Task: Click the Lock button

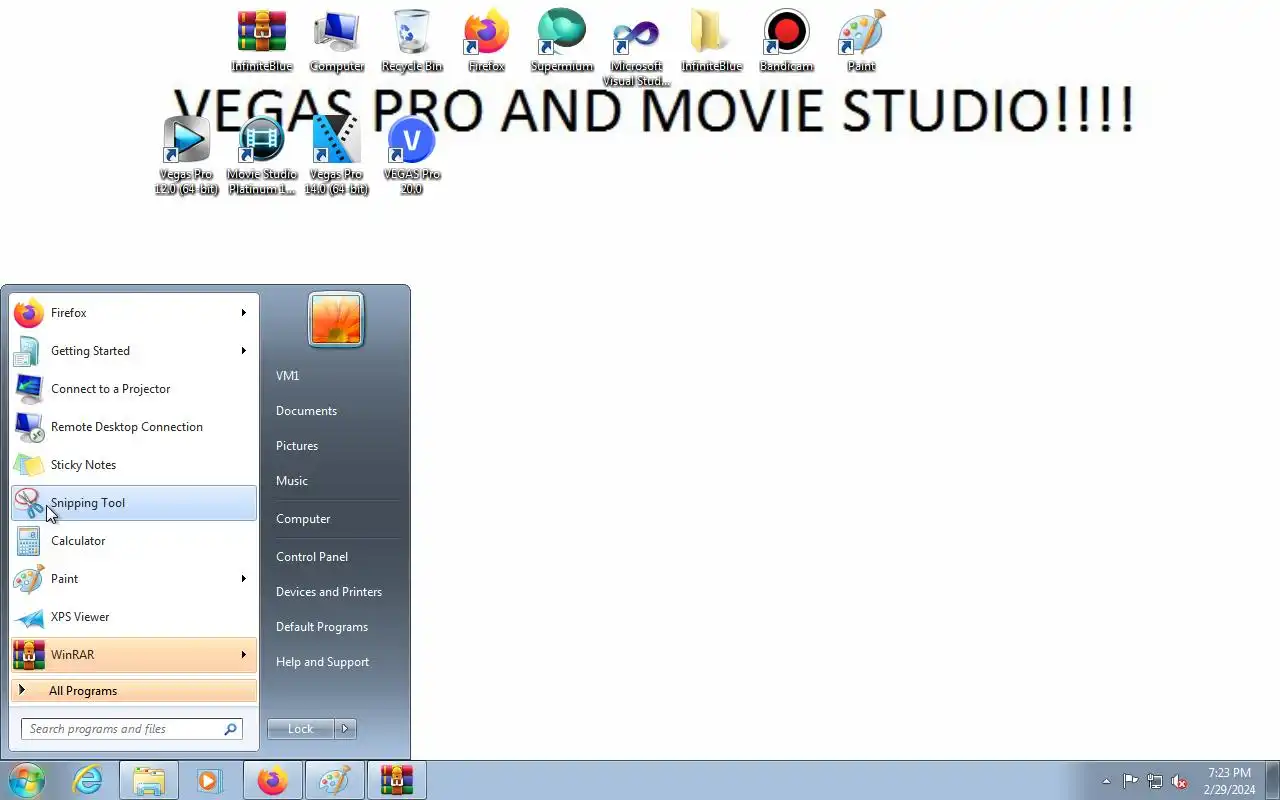Action: (301, 729)
